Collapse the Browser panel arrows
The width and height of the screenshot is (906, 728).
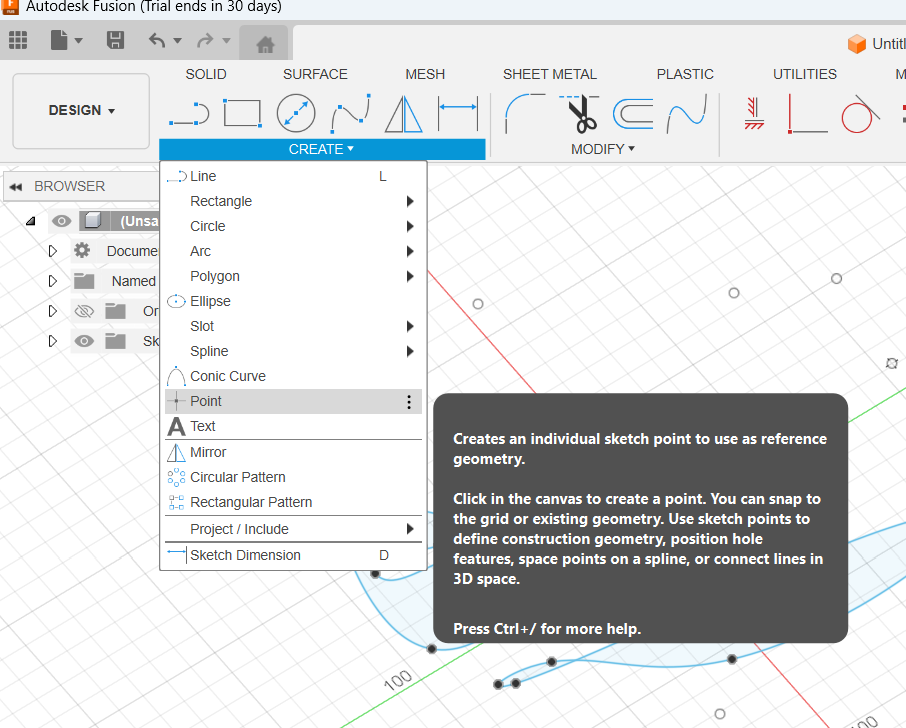tap(16, 187)
